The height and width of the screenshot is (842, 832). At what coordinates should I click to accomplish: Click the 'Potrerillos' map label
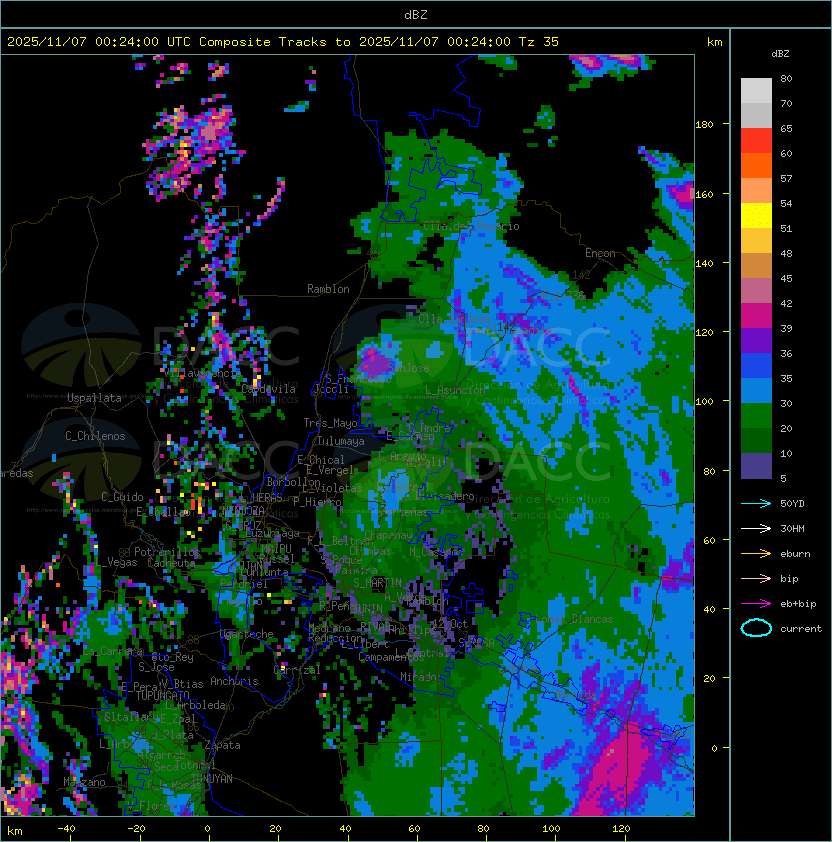click(x=167, y=552)
